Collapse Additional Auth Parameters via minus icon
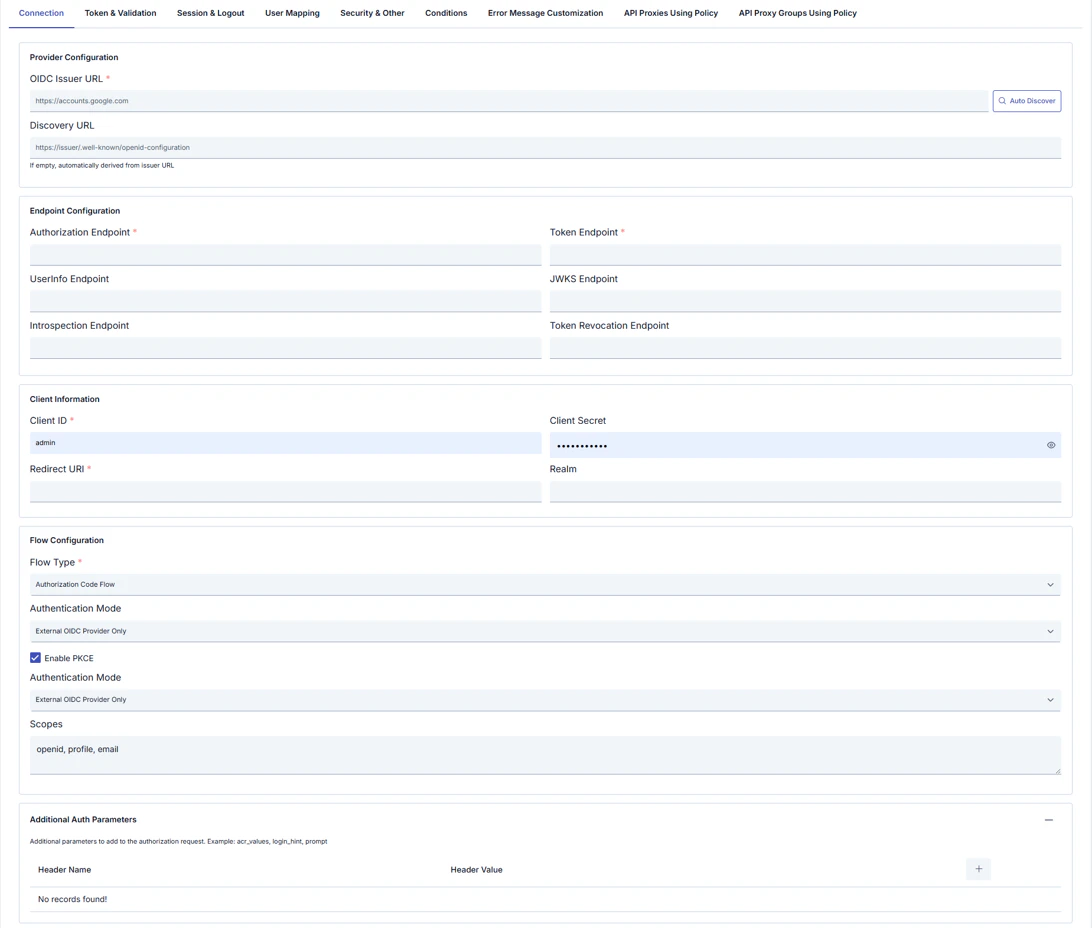Image resolution: width=1092 pixels, height=928 pixels. [x=1050, y=818]
